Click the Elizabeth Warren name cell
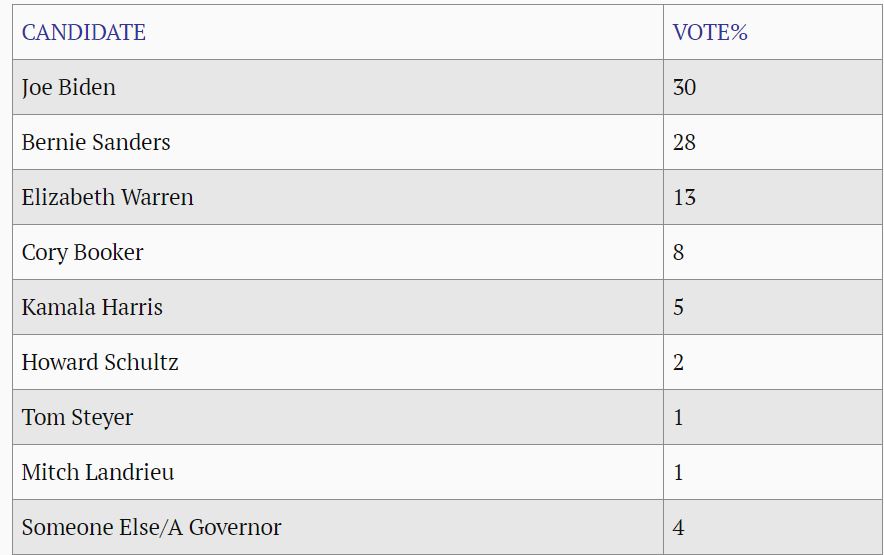884x555 pixels. click(x=108, y=197)
